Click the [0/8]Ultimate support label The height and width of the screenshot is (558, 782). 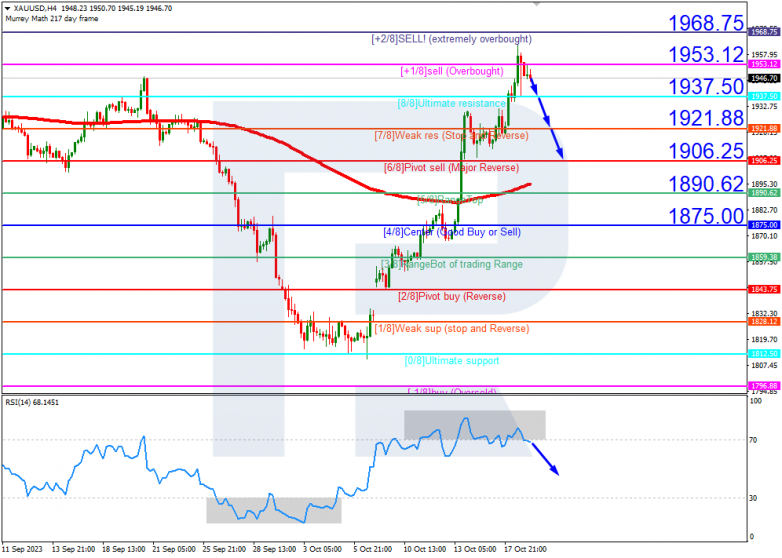coord(452,361)
